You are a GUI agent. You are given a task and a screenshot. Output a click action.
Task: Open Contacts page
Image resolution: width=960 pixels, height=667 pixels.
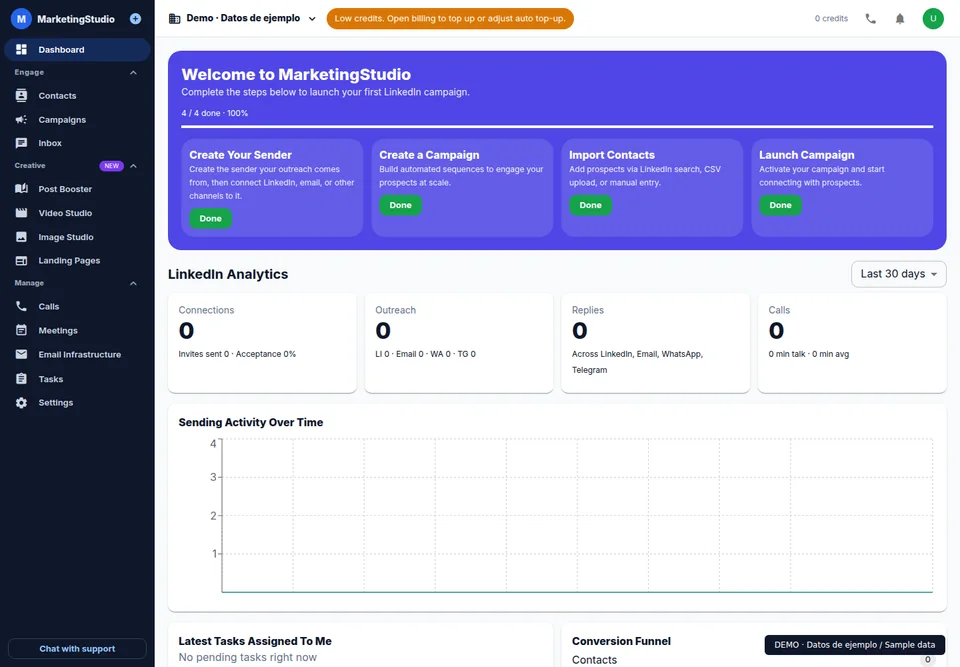77,96
